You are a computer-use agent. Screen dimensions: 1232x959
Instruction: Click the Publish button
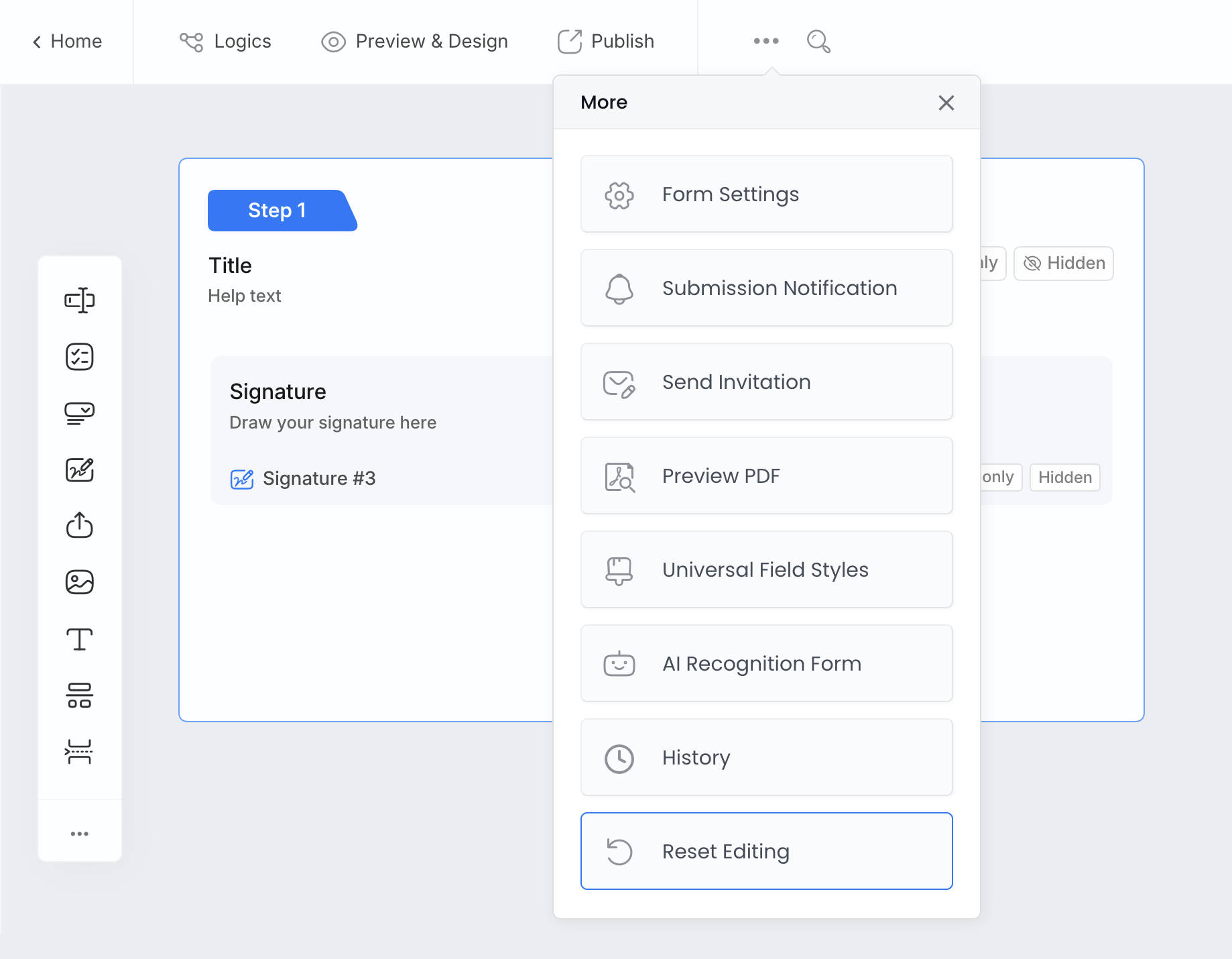click(x=606, y=42)
